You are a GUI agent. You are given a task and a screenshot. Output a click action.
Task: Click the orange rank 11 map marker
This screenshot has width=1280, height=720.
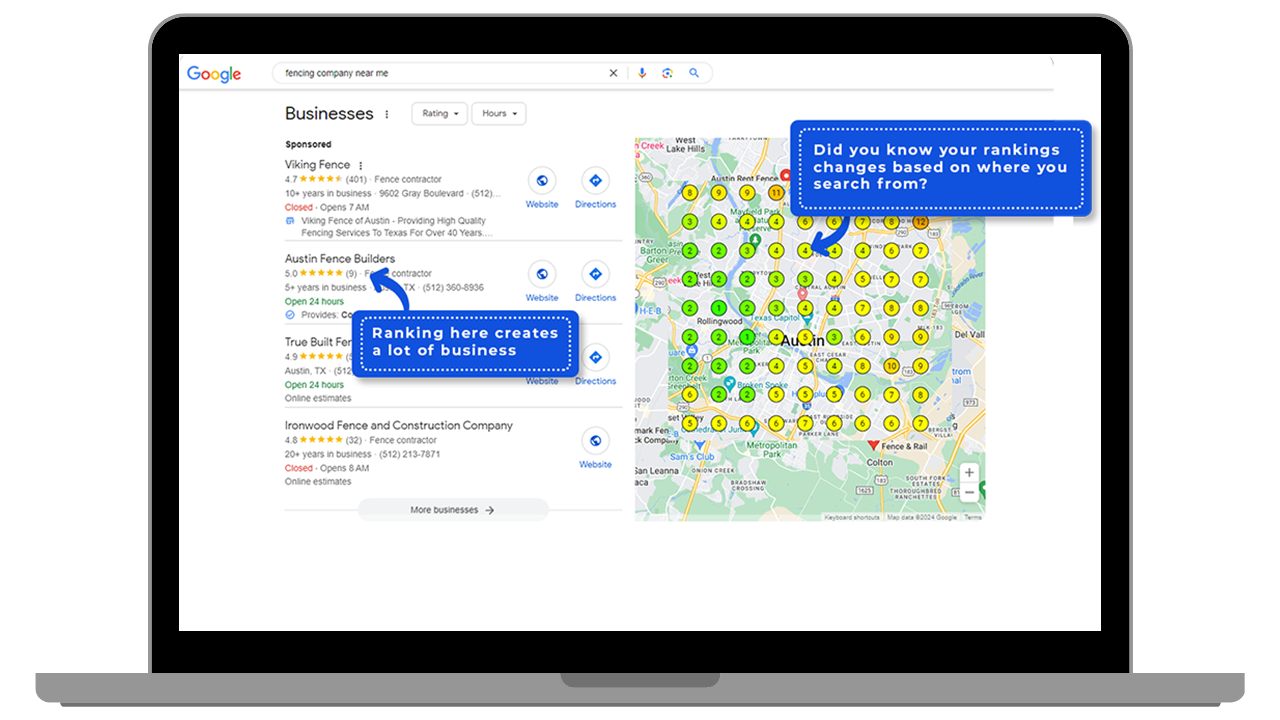pyautogui.click(x=776, y=192)
